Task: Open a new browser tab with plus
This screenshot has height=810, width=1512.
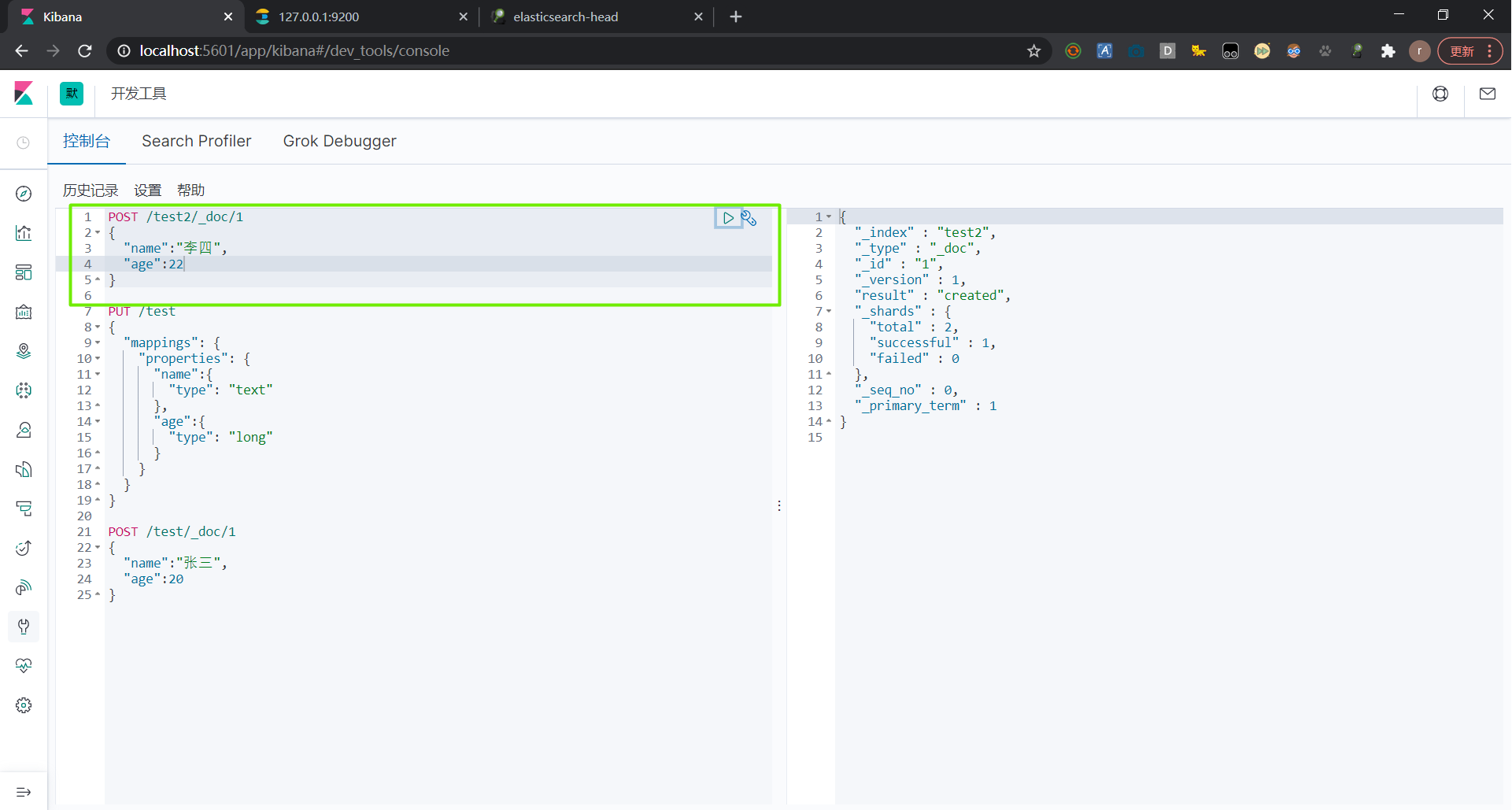Action: (736, 17)
